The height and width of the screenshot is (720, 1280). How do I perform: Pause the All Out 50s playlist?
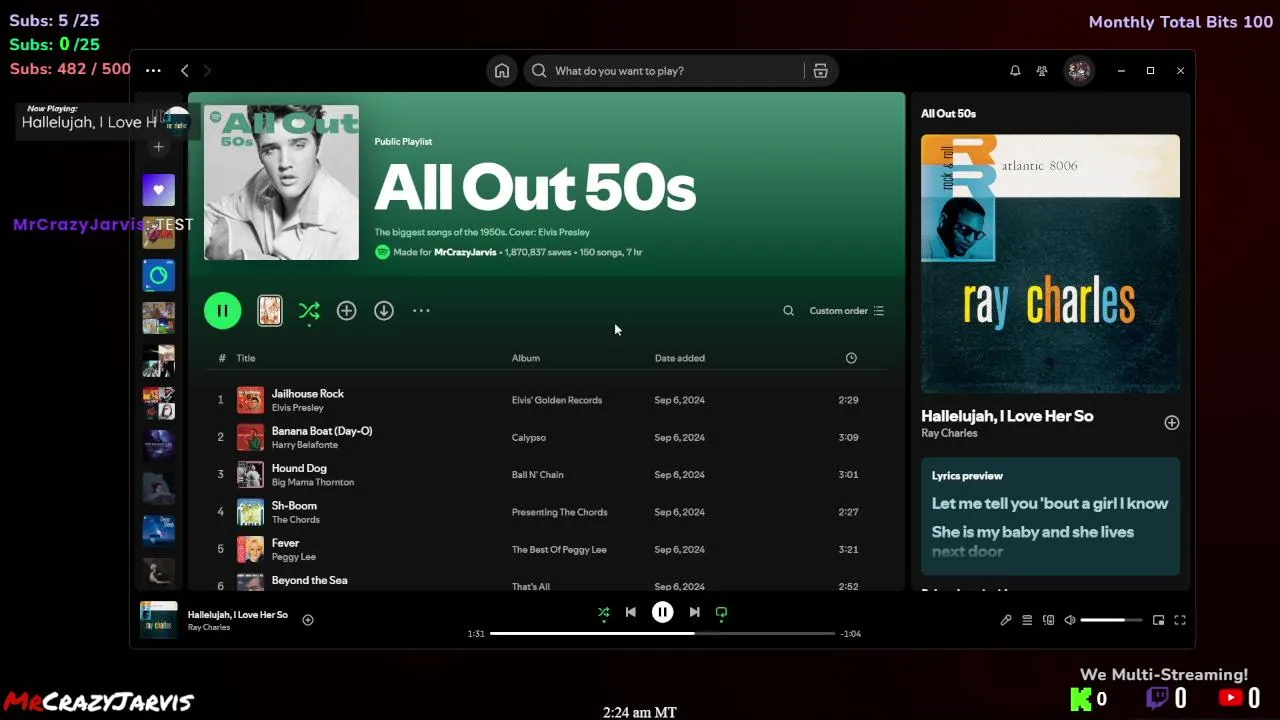pyautogui.click(x=223, y=311)
